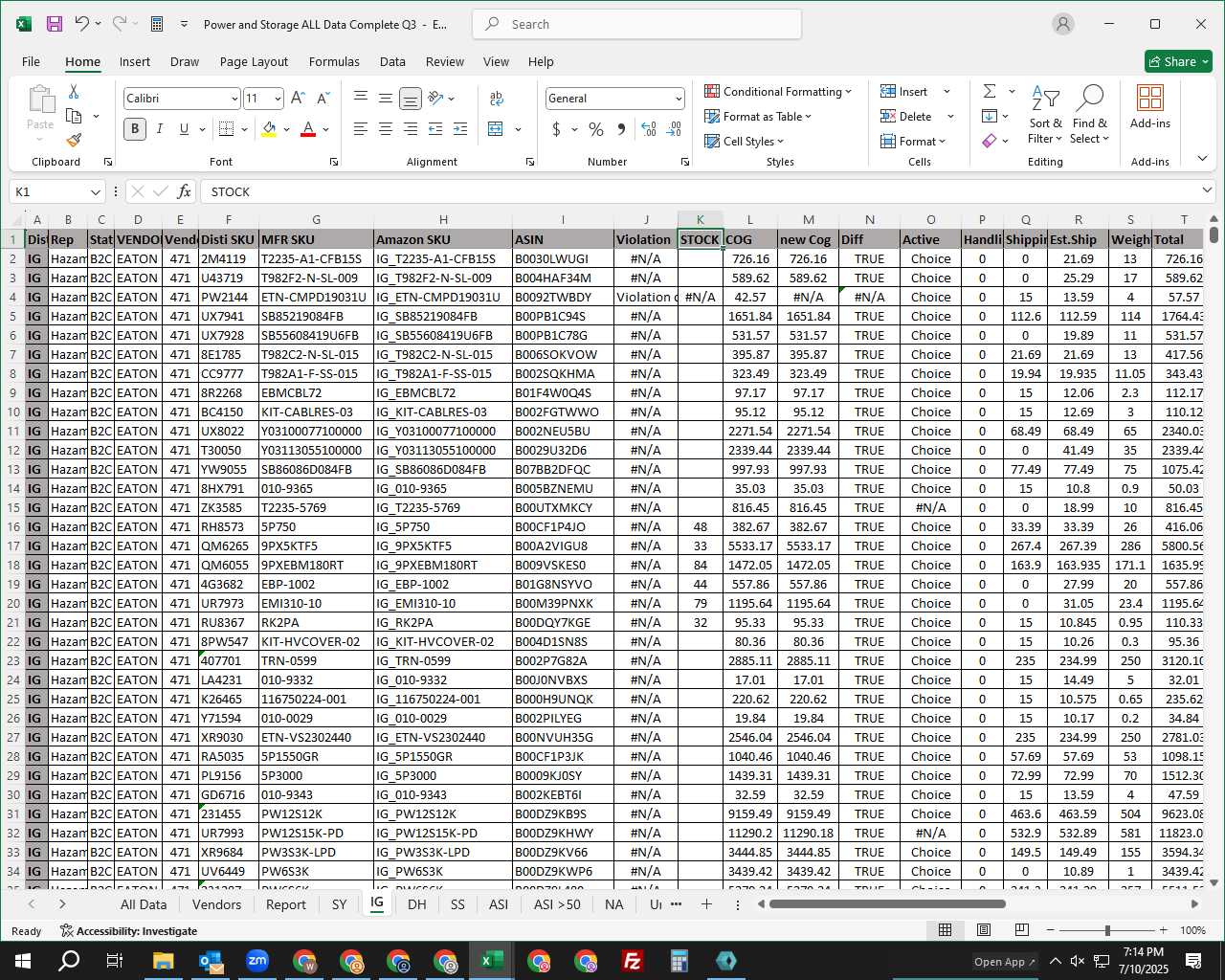This screenshot has width=1225, height=980.
Task: Apply Comma Style number format
Action: (x=621, y=129)
